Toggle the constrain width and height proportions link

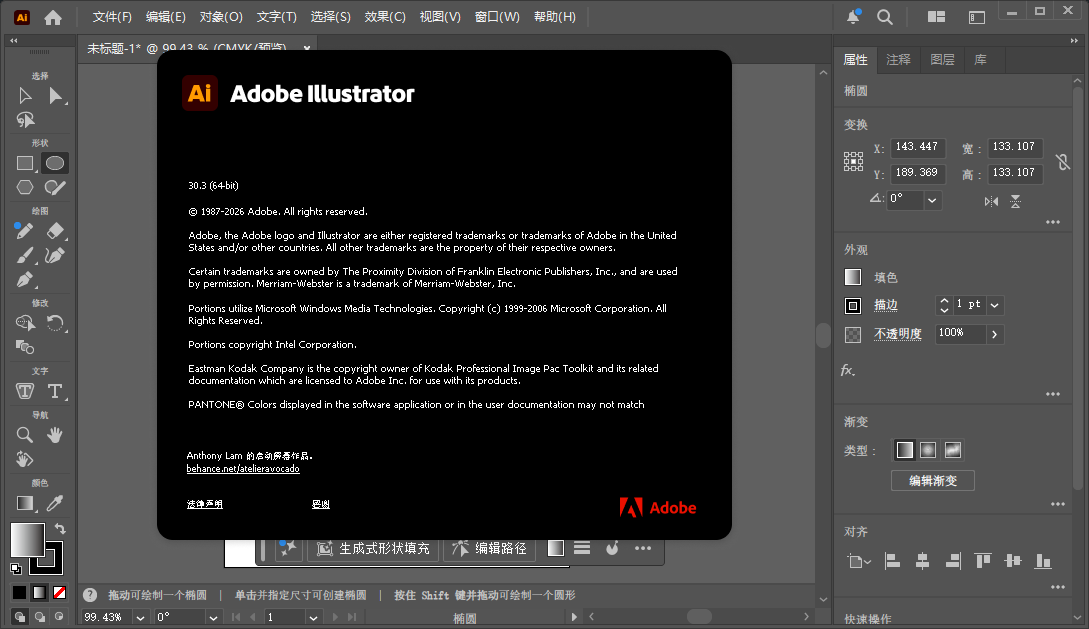click(1062, 161)
